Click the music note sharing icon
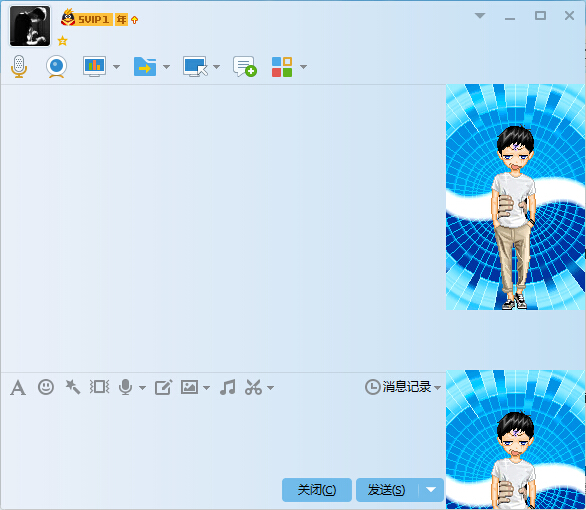 [228, 387]
